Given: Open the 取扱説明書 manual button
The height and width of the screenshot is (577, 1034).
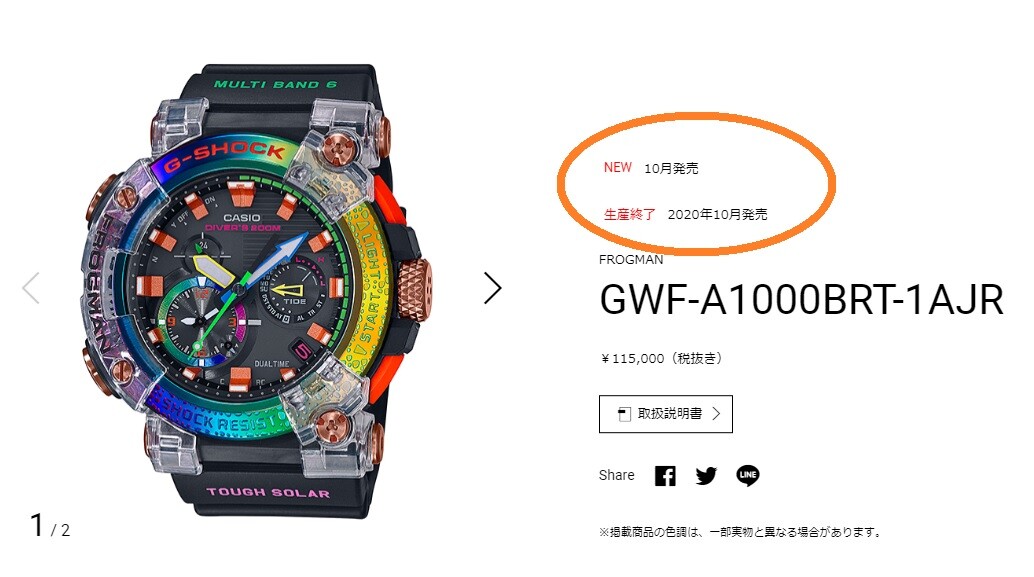Looking at the screenshot, I should pos(665,414).
